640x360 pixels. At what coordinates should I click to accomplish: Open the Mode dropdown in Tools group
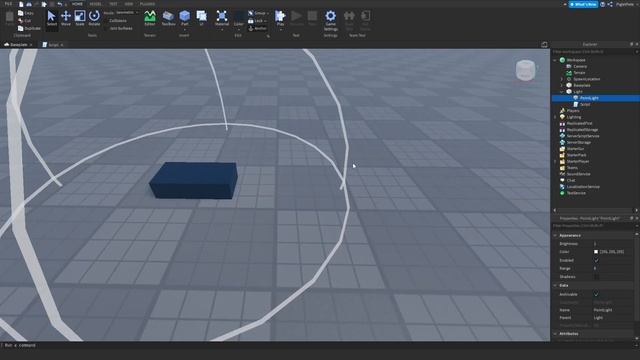127,13
